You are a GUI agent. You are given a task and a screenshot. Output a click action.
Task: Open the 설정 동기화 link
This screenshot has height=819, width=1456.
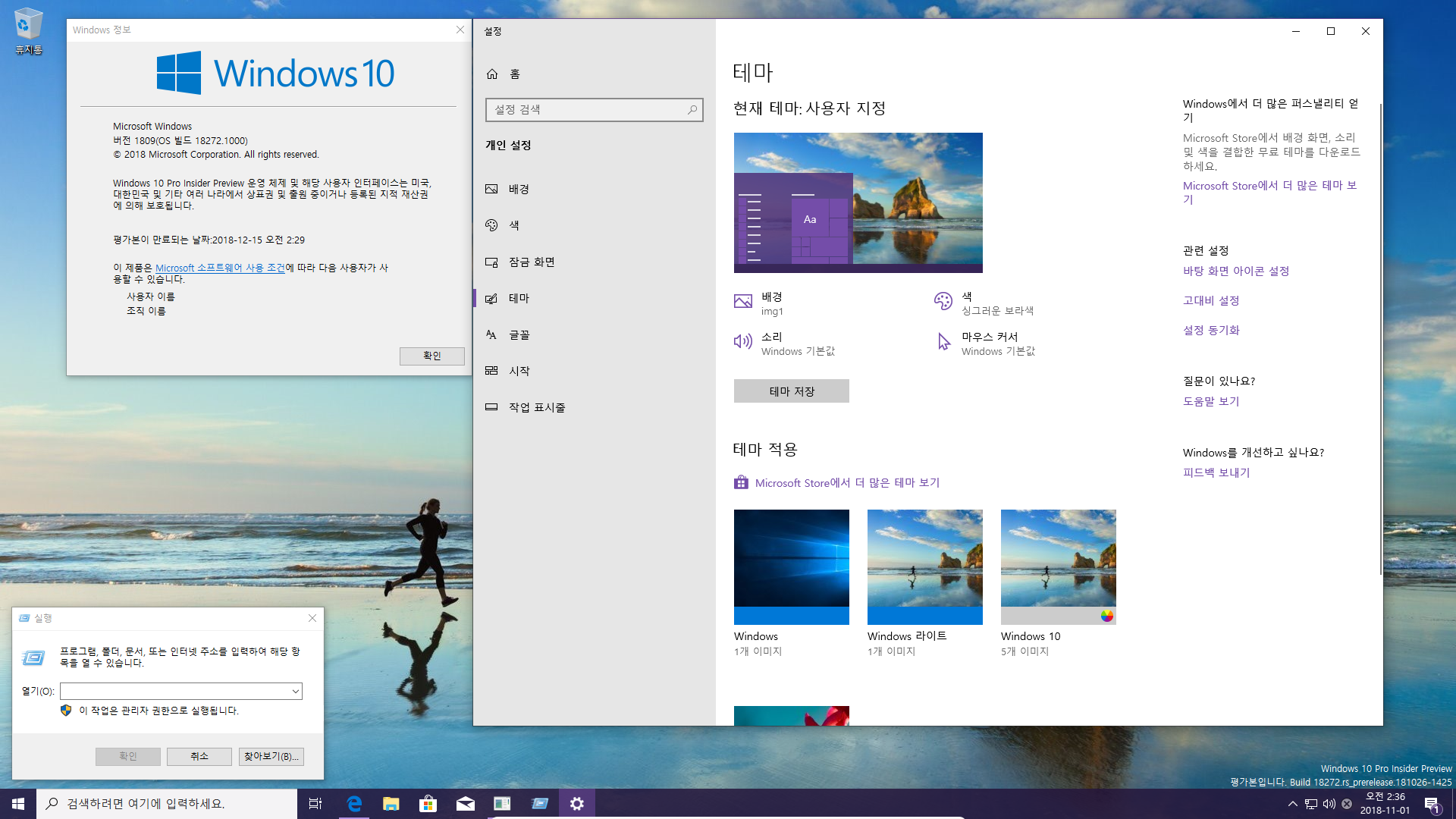click(x=1211, y=330)
